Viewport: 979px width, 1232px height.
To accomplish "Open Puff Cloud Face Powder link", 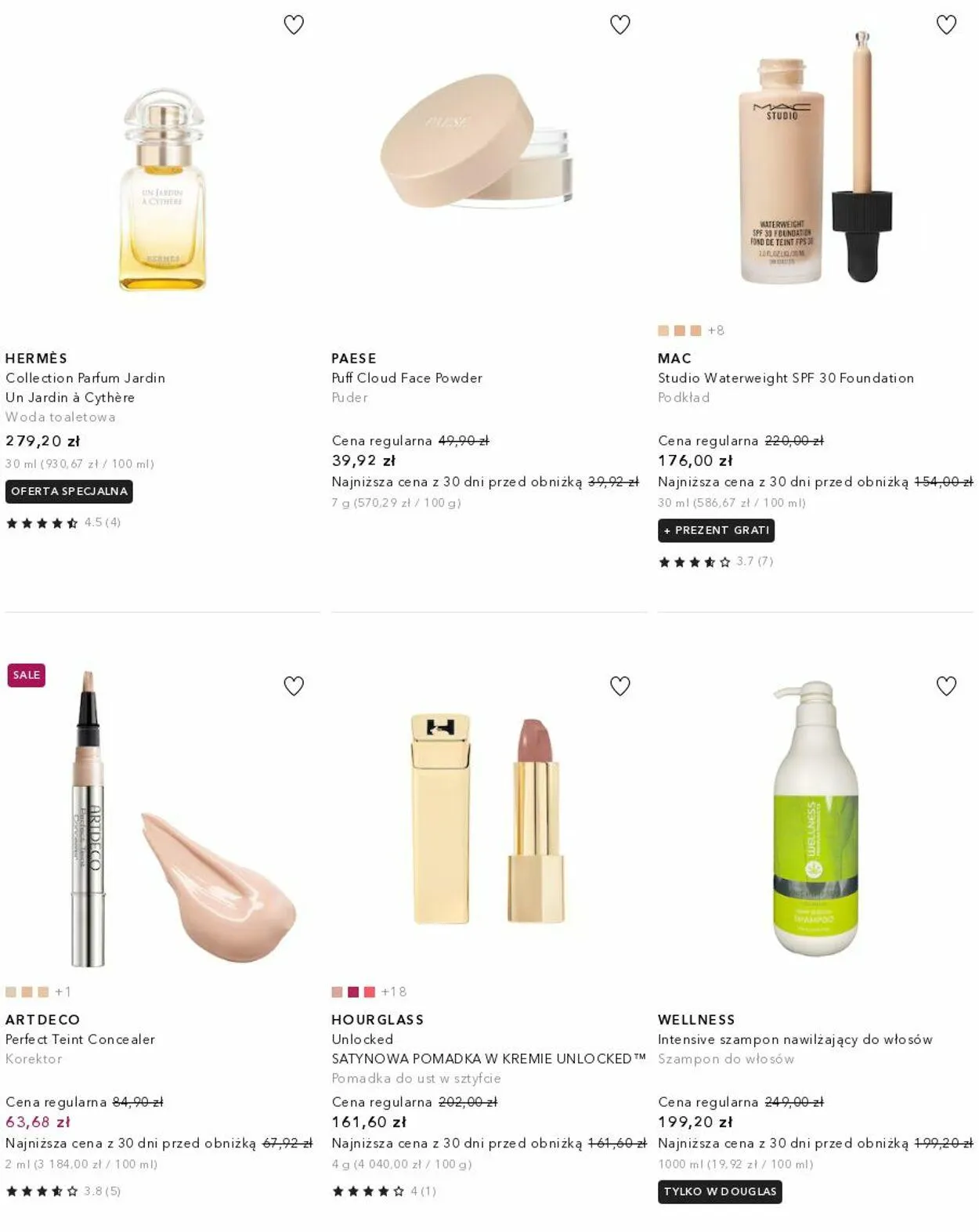I will pos(406,378).
